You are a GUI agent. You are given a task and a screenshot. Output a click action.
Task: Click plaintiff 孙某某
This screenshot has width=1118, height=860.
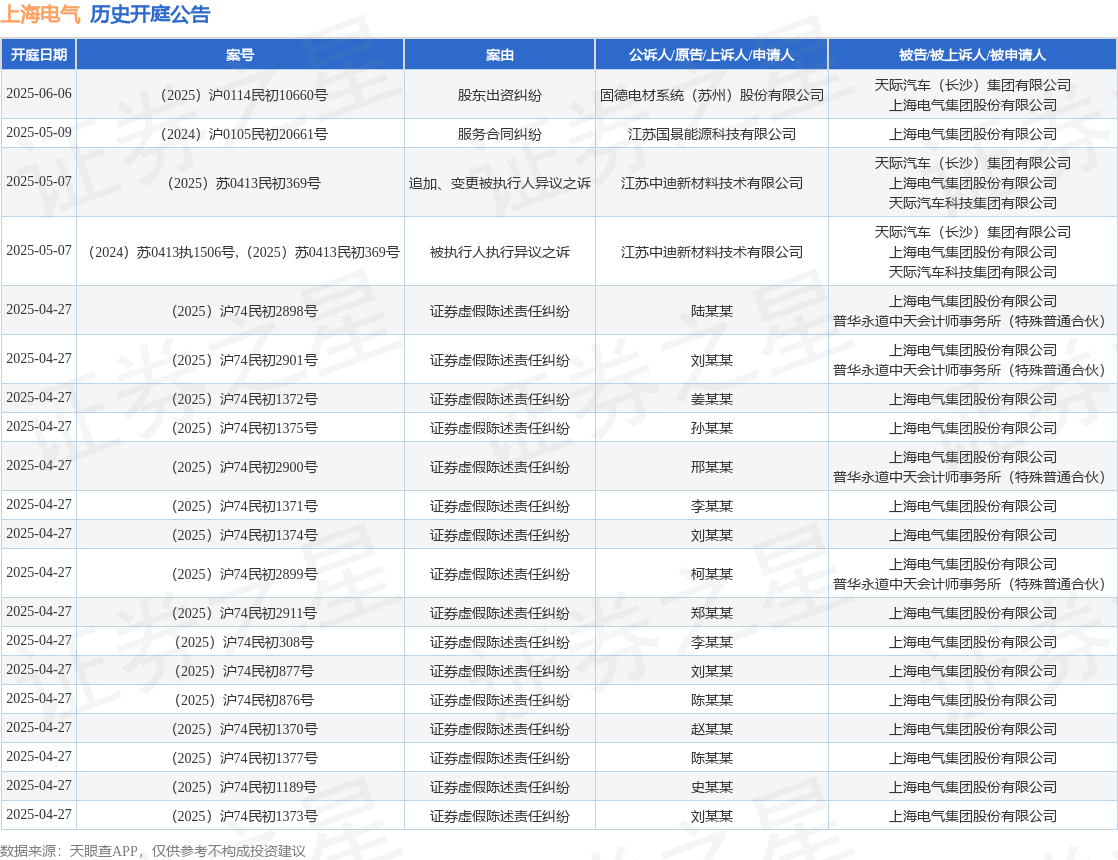(x=712, y=429)
